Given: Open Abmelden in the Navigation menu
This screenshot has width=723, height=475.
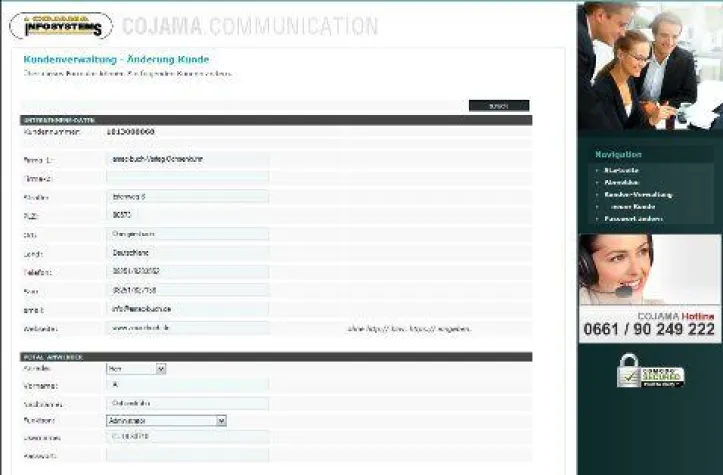Looking at the screenshot, I should tap(621, 182).
